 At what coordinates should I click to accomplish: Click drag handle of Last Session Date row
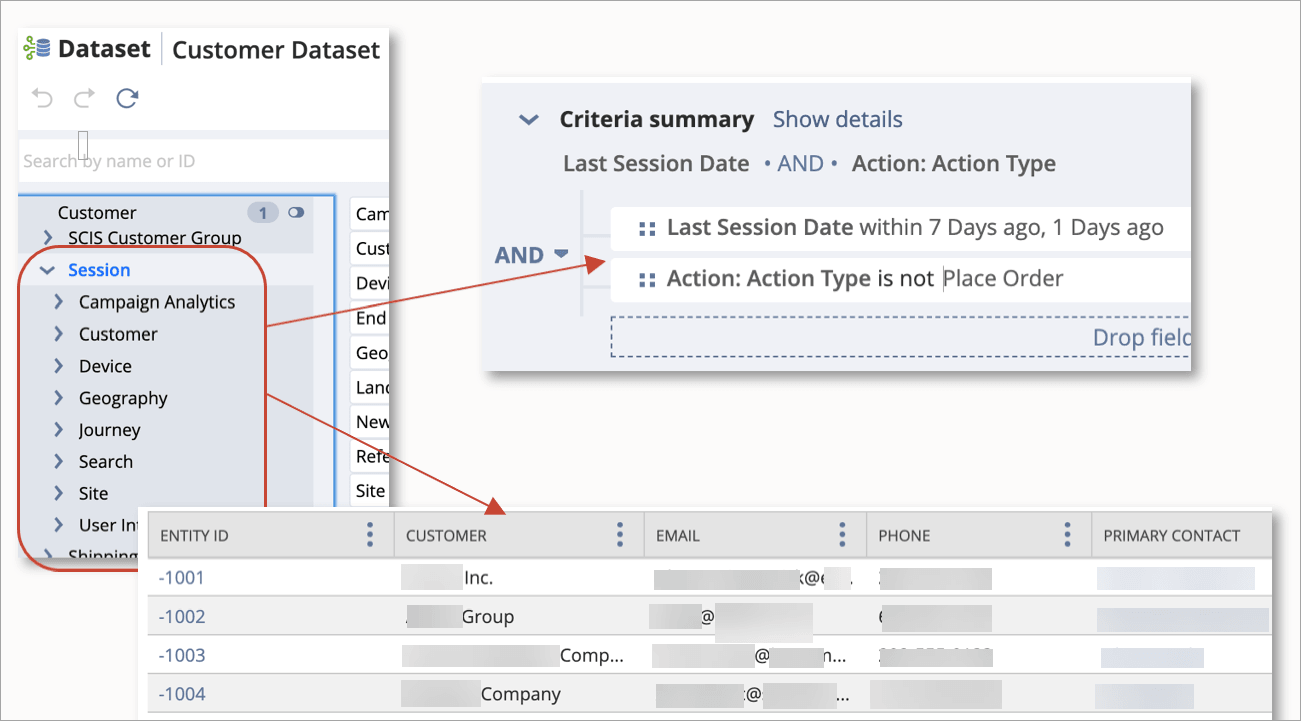coord(647,229)
